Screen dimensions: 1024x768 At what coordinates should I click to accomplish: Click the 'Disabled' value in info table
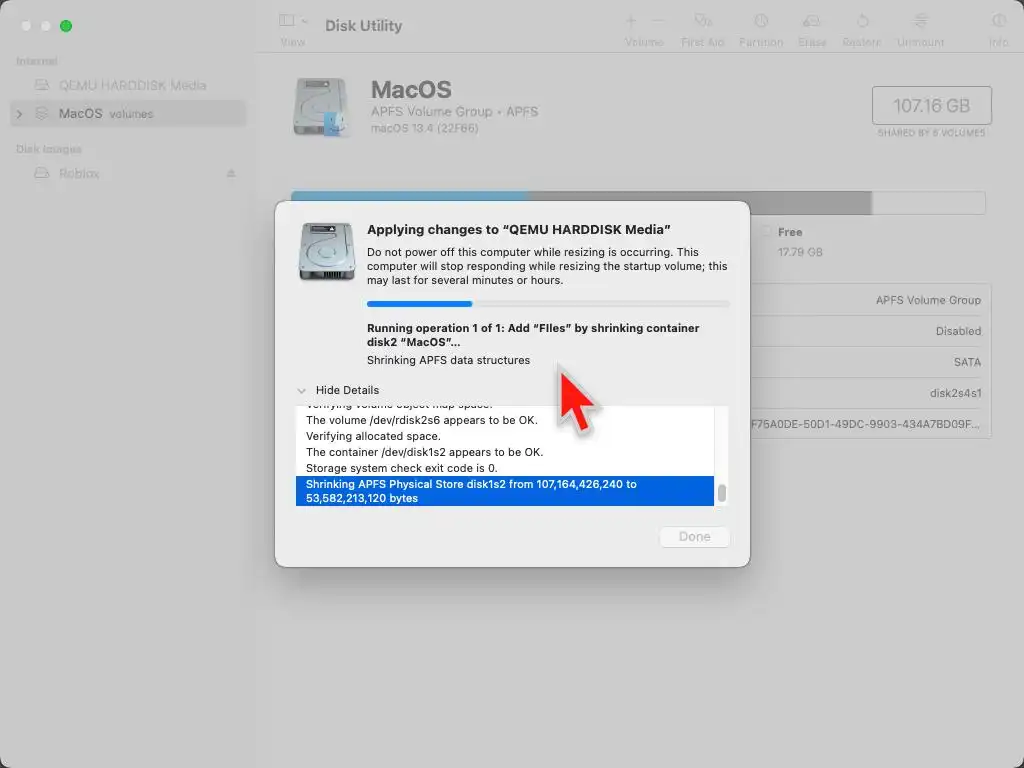tap(958, 331)
